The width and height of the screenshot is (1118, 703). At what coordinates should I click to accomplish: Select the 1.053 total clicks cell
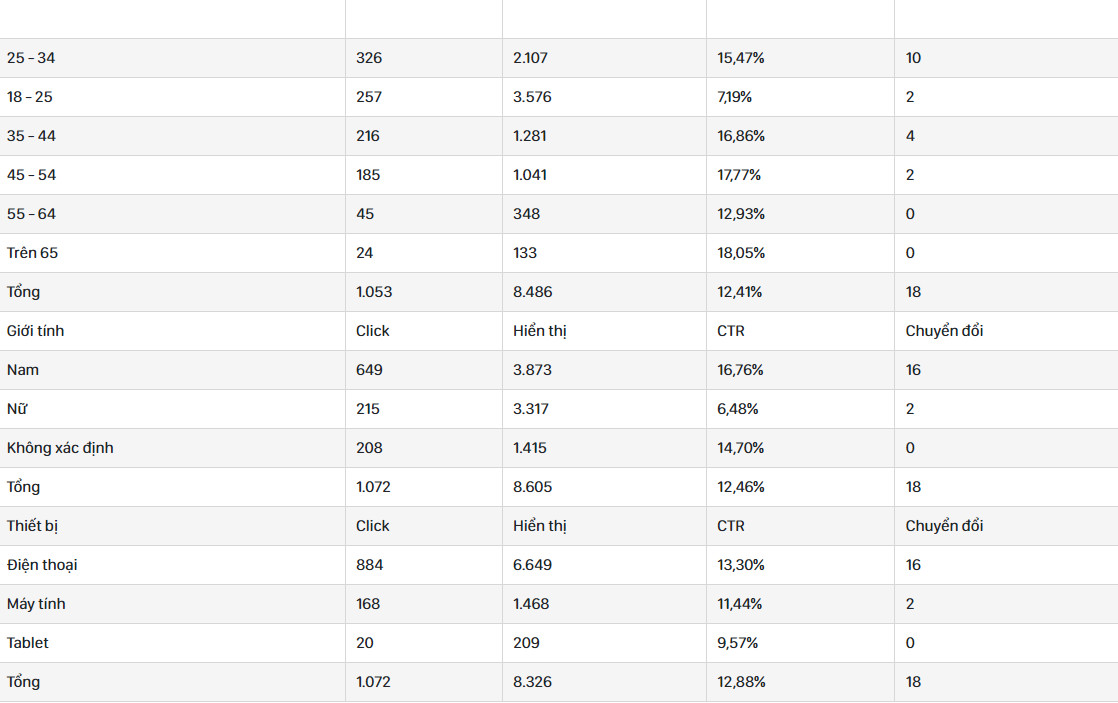click(424, 292)
